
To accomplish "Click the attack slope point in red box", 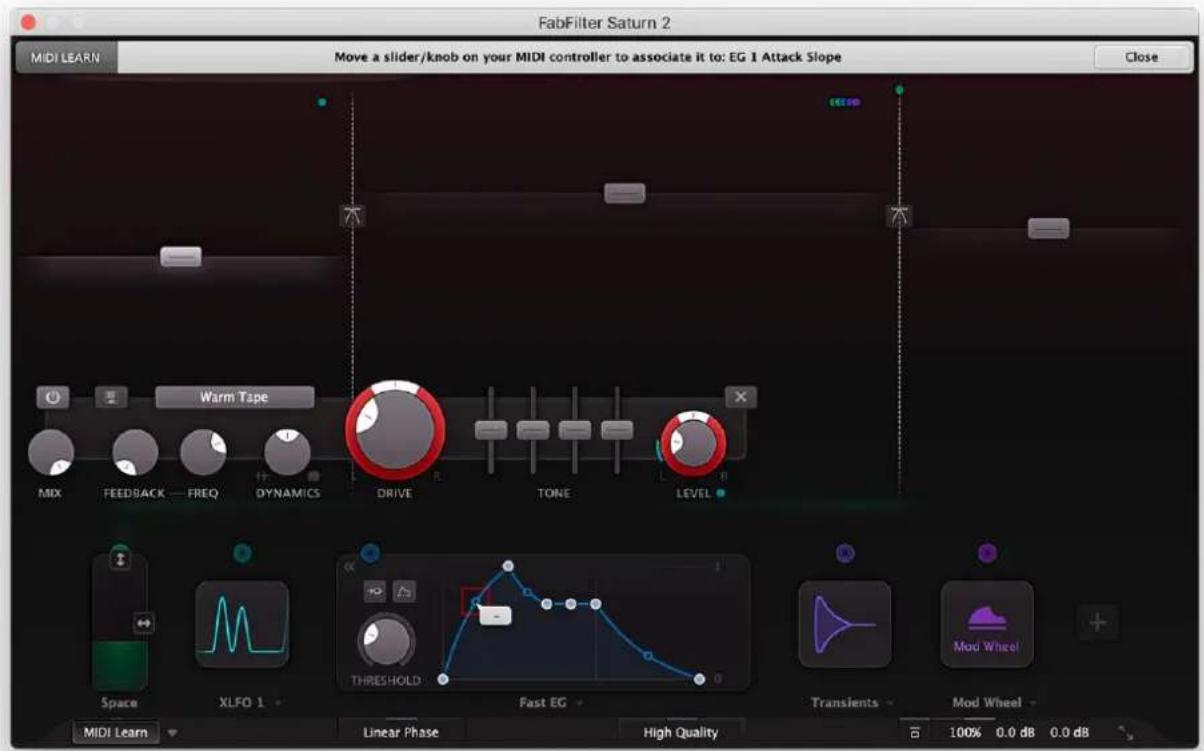I will [x=475, y=601].
